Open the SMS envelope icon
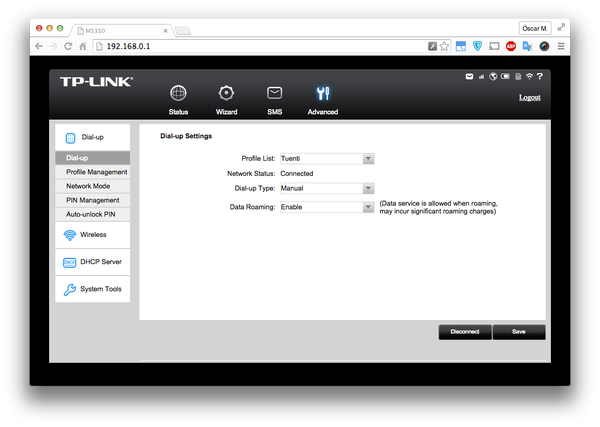The image size is (600, 427). tap(274, 94)
